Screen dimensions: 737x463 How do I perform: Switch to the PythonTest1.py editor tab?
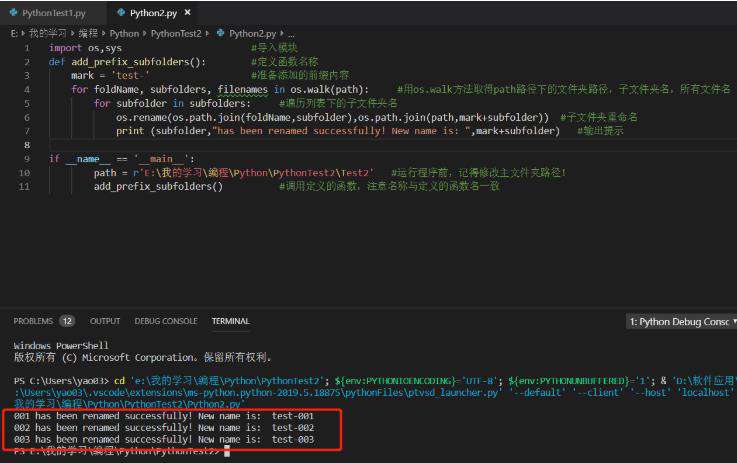(x=53, y=13)
